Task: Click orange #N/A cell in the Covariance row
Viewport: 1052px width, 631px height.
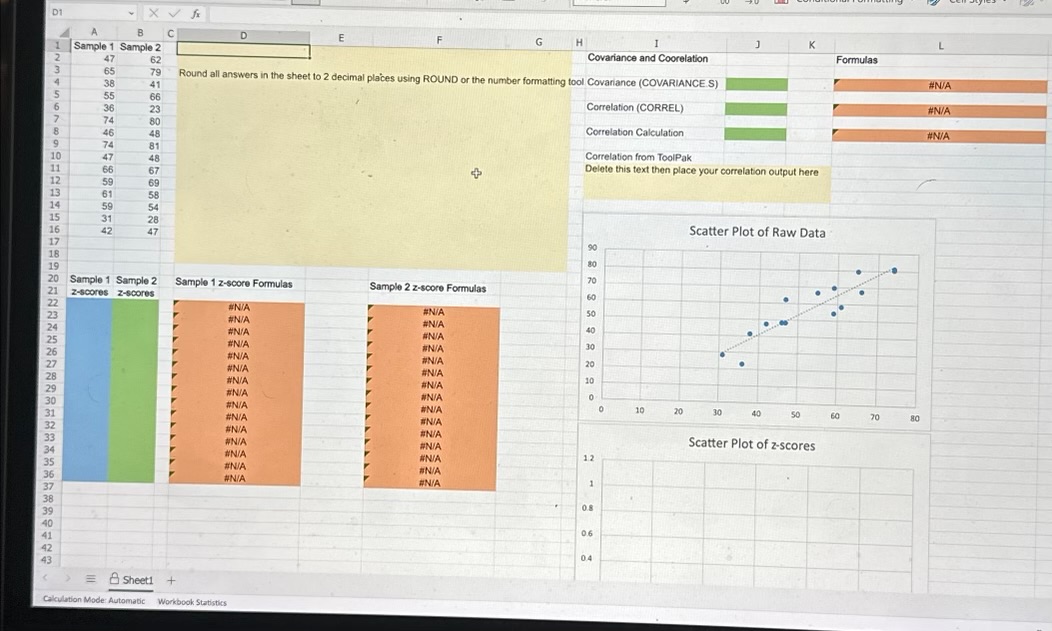Action: (x=939, y=86)
